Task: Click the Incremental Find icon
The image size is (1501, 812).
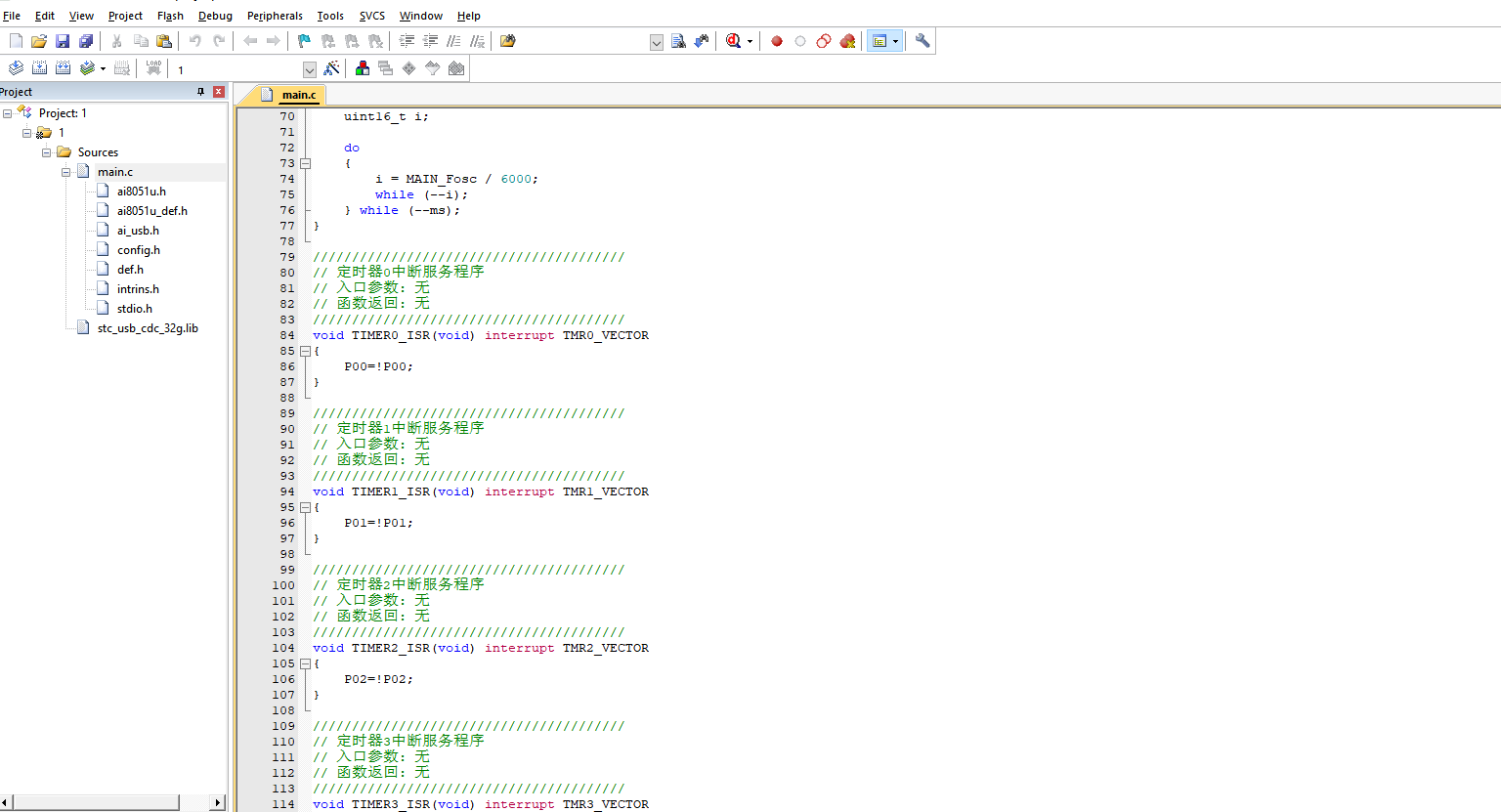Action: point(702,41)
